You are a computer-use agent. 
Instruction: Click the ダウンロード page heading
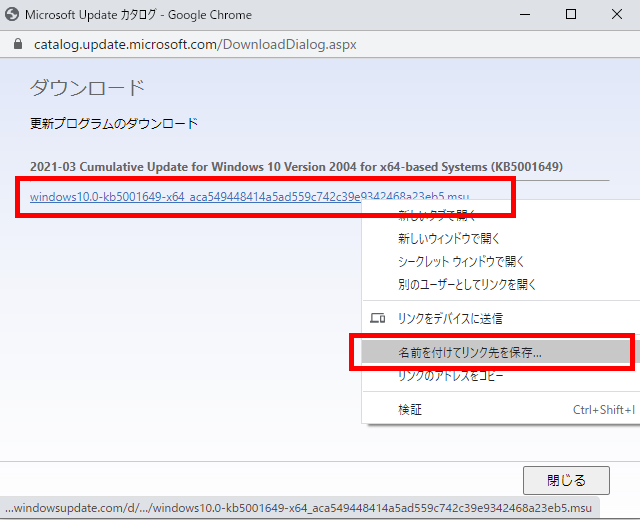[87, 88]
